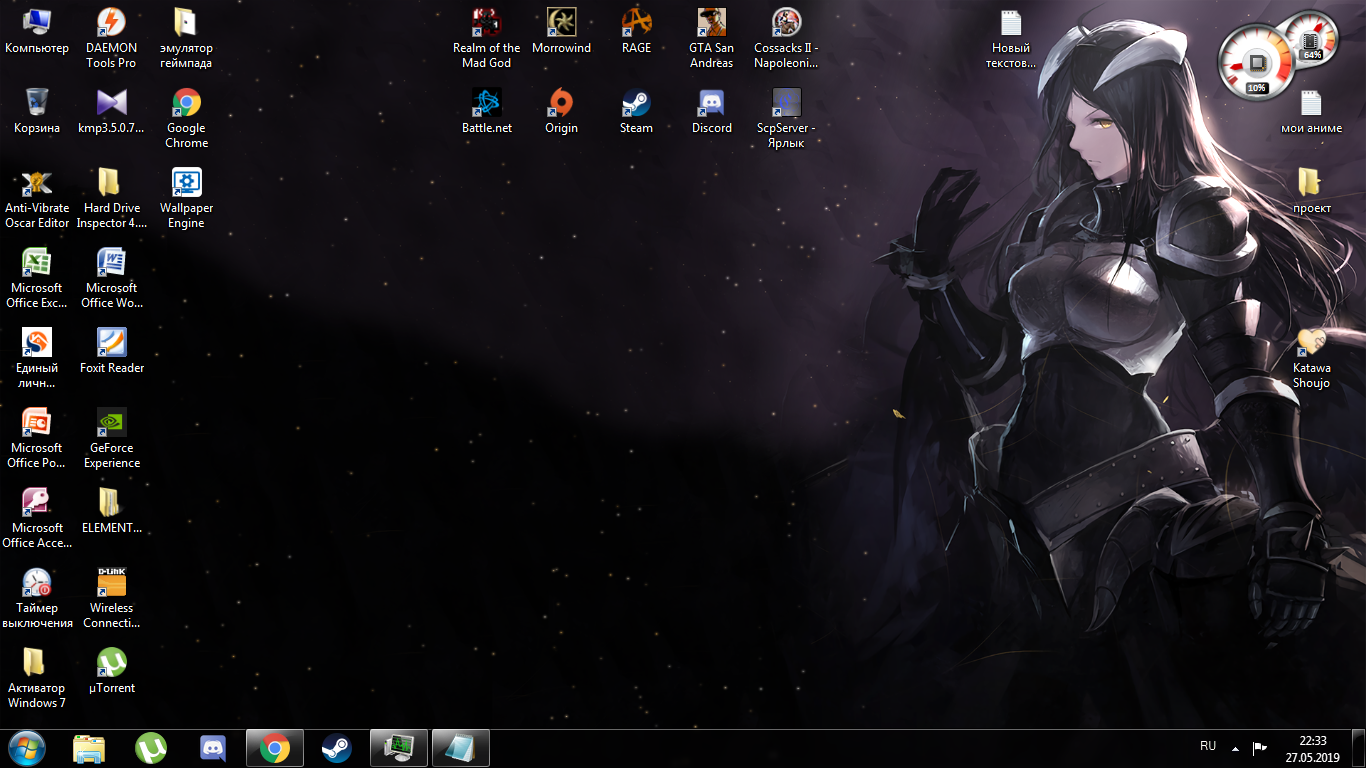Open GTA San Andreas shortcut
This screenshot has width=1366, height=768.
[711, 38]
